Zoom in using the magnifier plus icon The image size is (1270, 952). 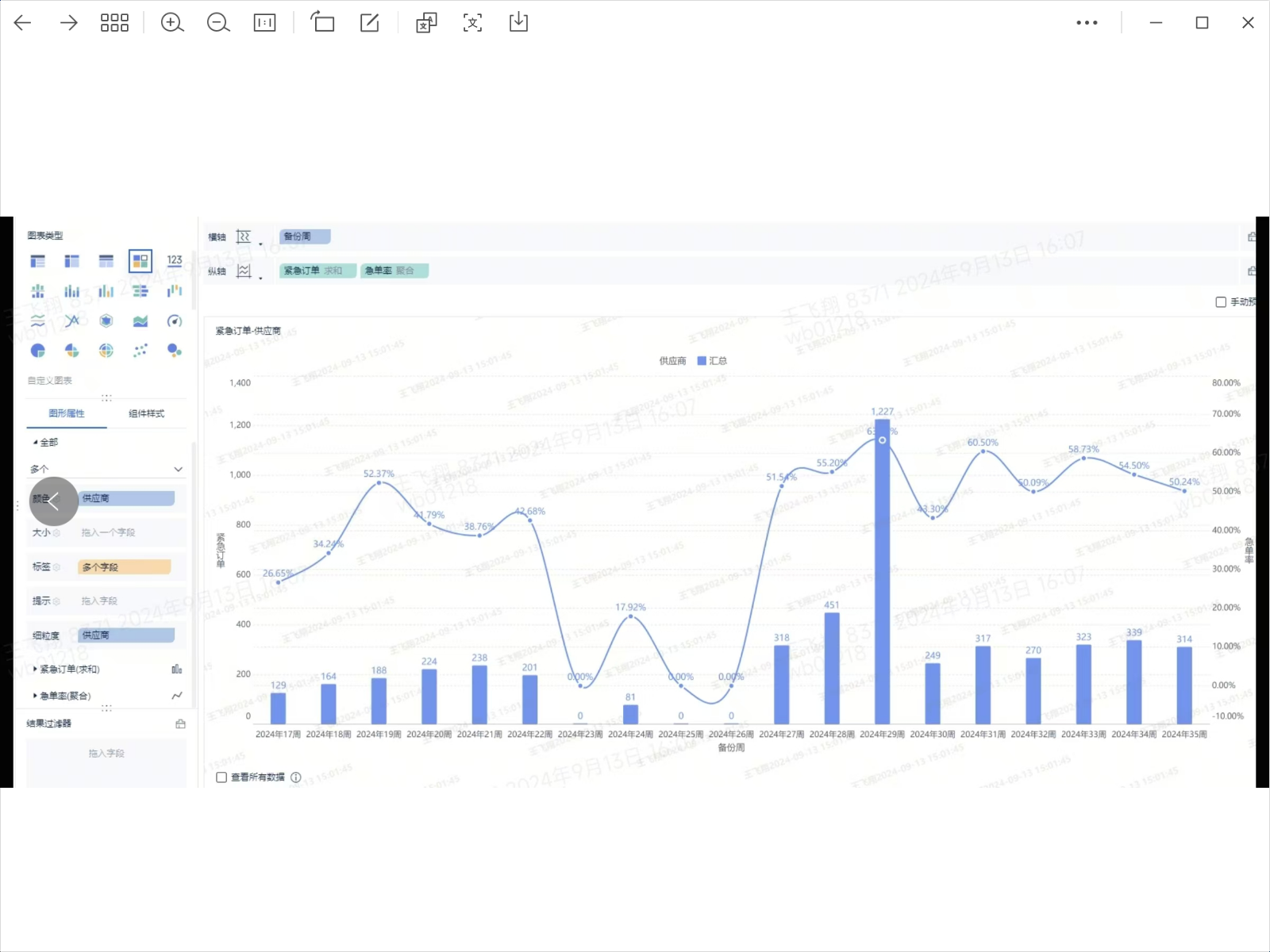(172, 23)
